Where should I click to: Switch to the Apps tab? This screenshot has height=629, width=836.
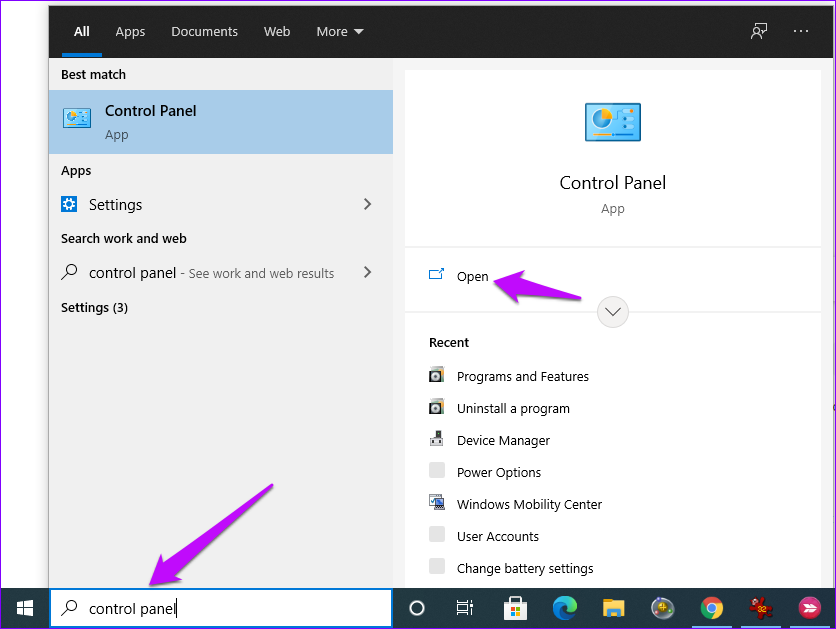tap(130, 31)
